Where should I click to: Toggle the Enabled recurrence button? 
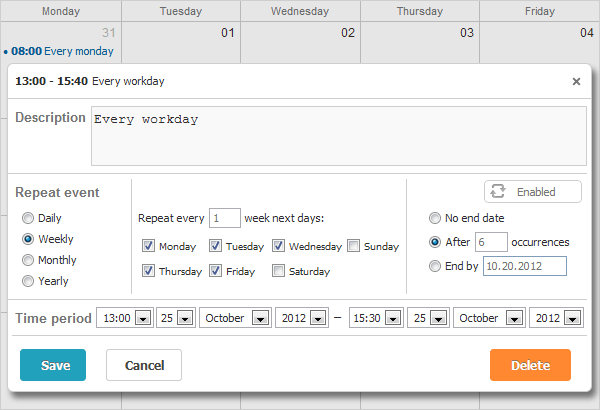point(533,191)
